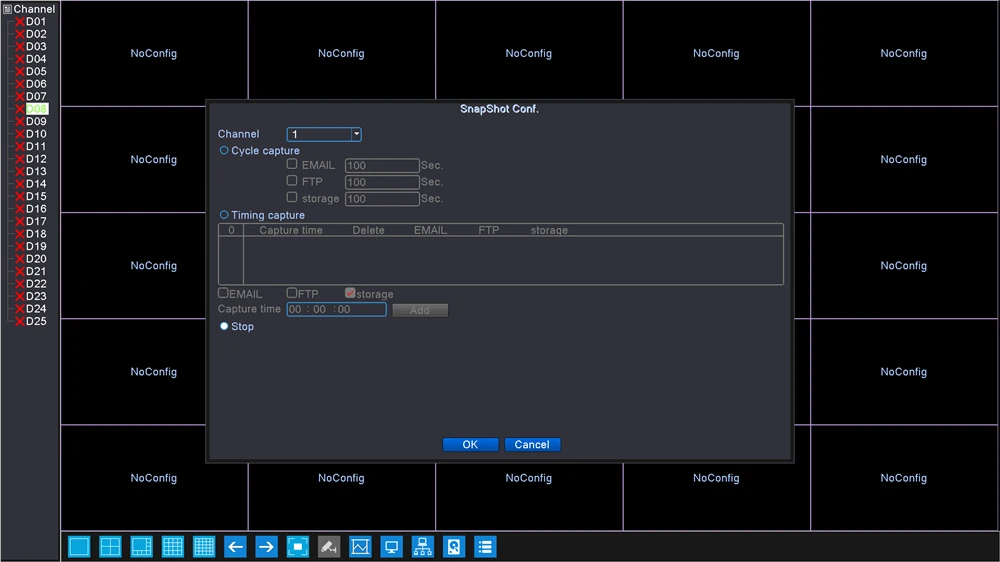
Task: Select the Timing capture radio button
Action: pyautogui.click(x=224, y=215)
